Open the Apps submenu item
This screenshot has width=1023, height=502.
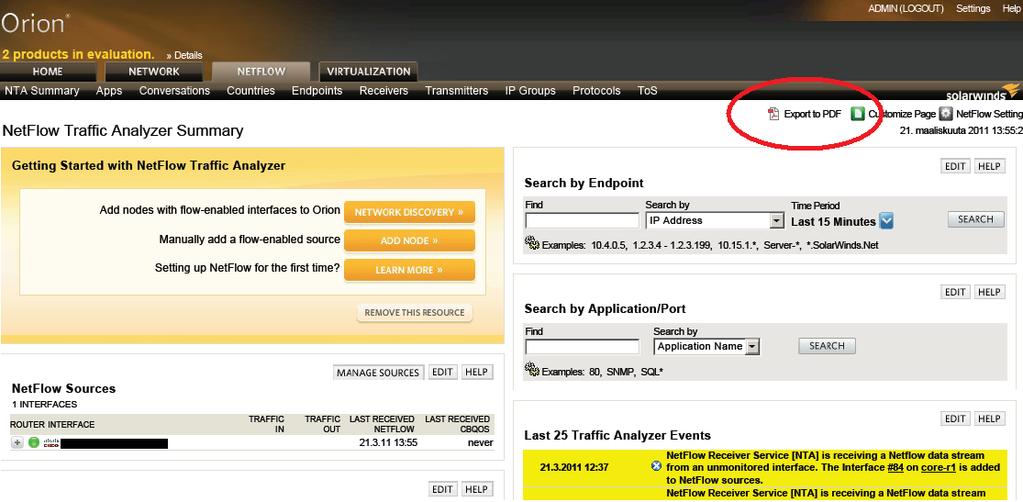(x=109, y=91)
